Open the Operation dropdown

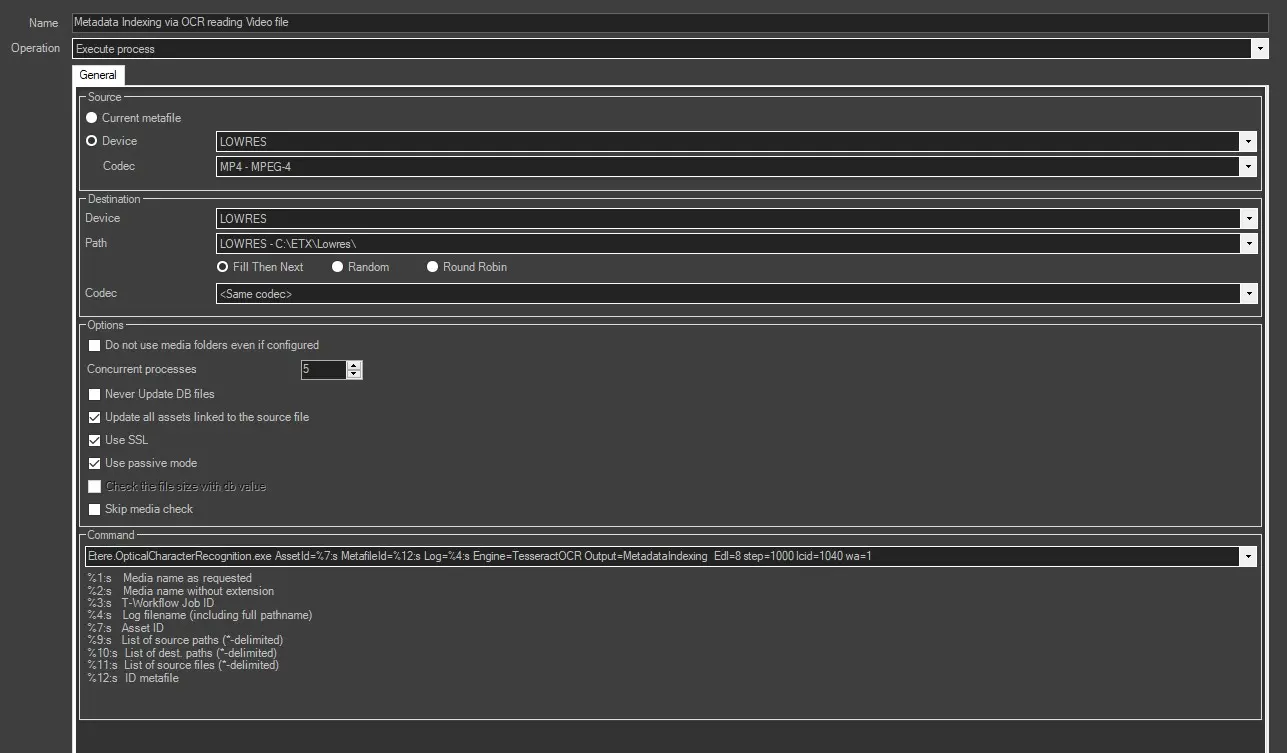pos(1259,48)
